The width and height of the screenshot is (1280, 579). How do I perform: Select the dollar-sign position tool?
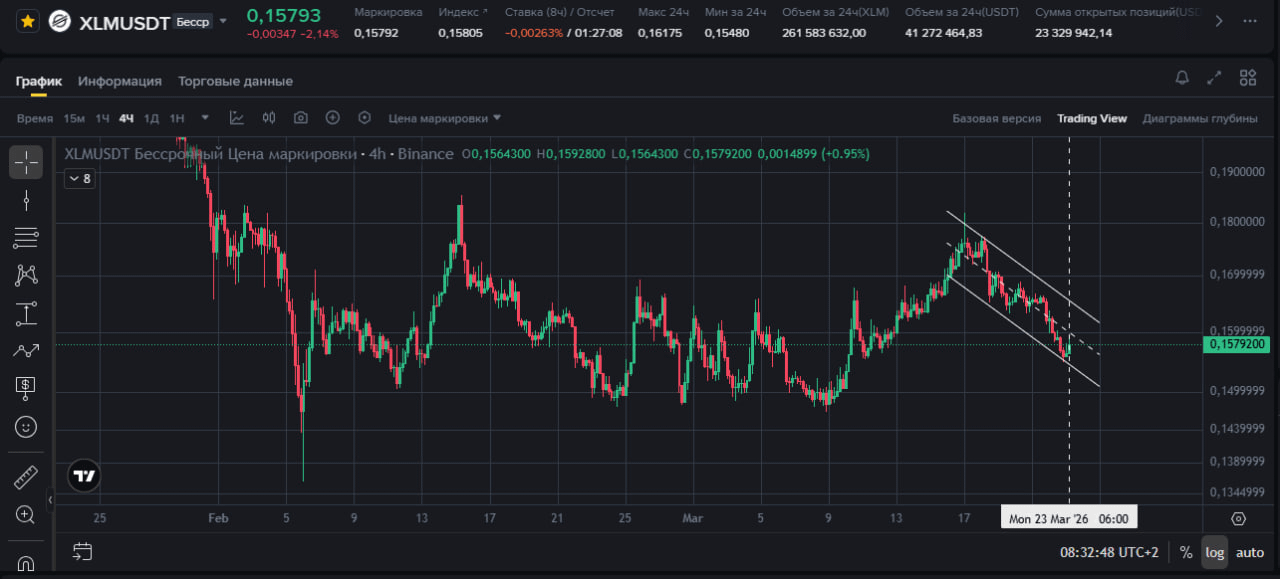coord(26,388)
